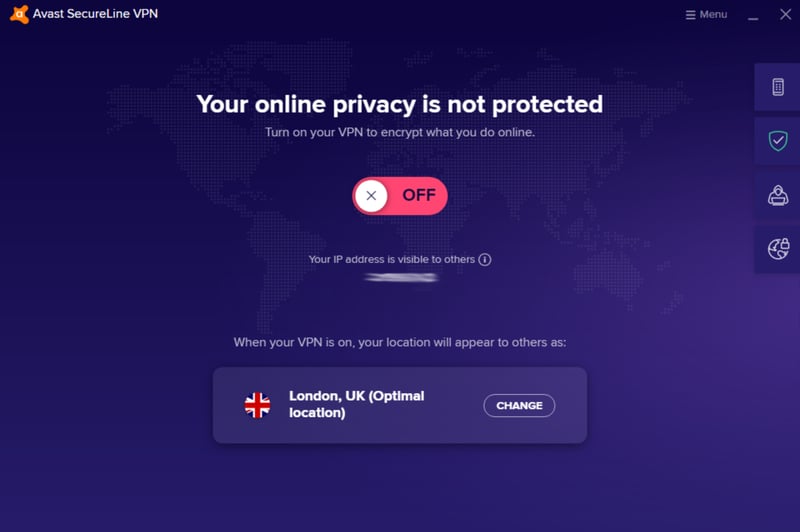This screenshot has height=532, width=800.
Task: Minimize the SecureLine VPN window
Action: point(753,15)
